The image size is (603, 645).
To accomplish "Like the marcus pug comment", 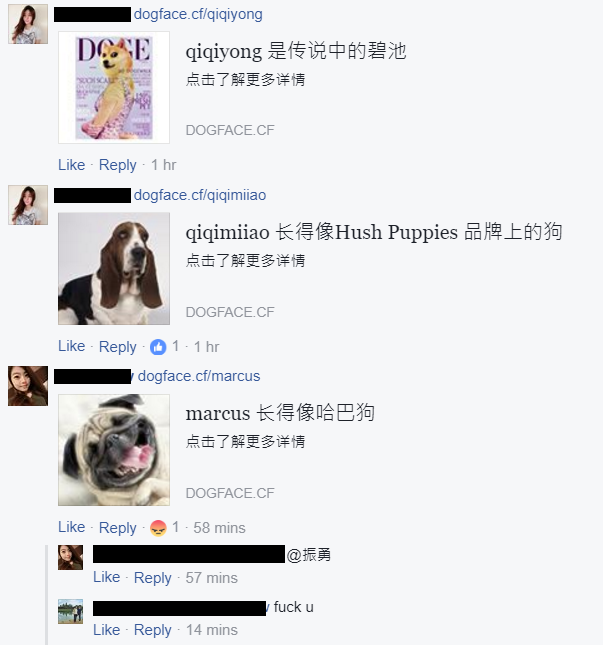I will (72, 527).
